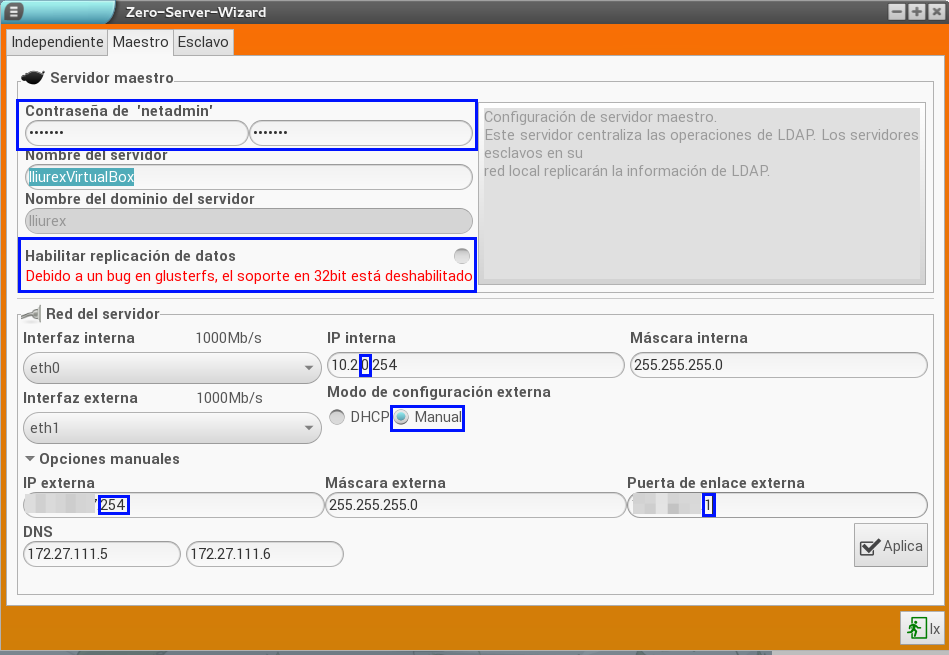Select Manual external configuration mode
The height and width of the screenshot is (655, 949).
point(402,417)
